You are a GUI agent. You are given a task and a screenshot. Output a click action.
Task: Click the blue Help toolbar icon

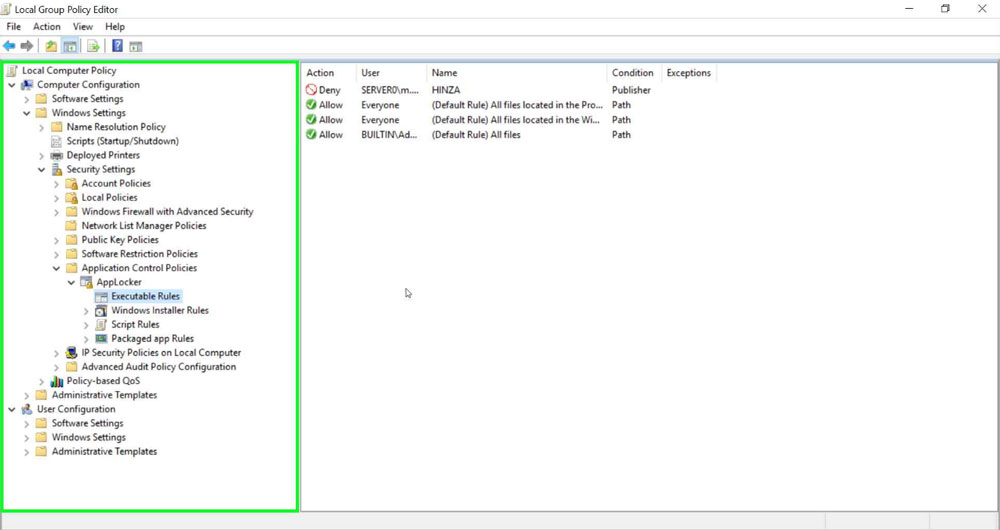(117, 46)
